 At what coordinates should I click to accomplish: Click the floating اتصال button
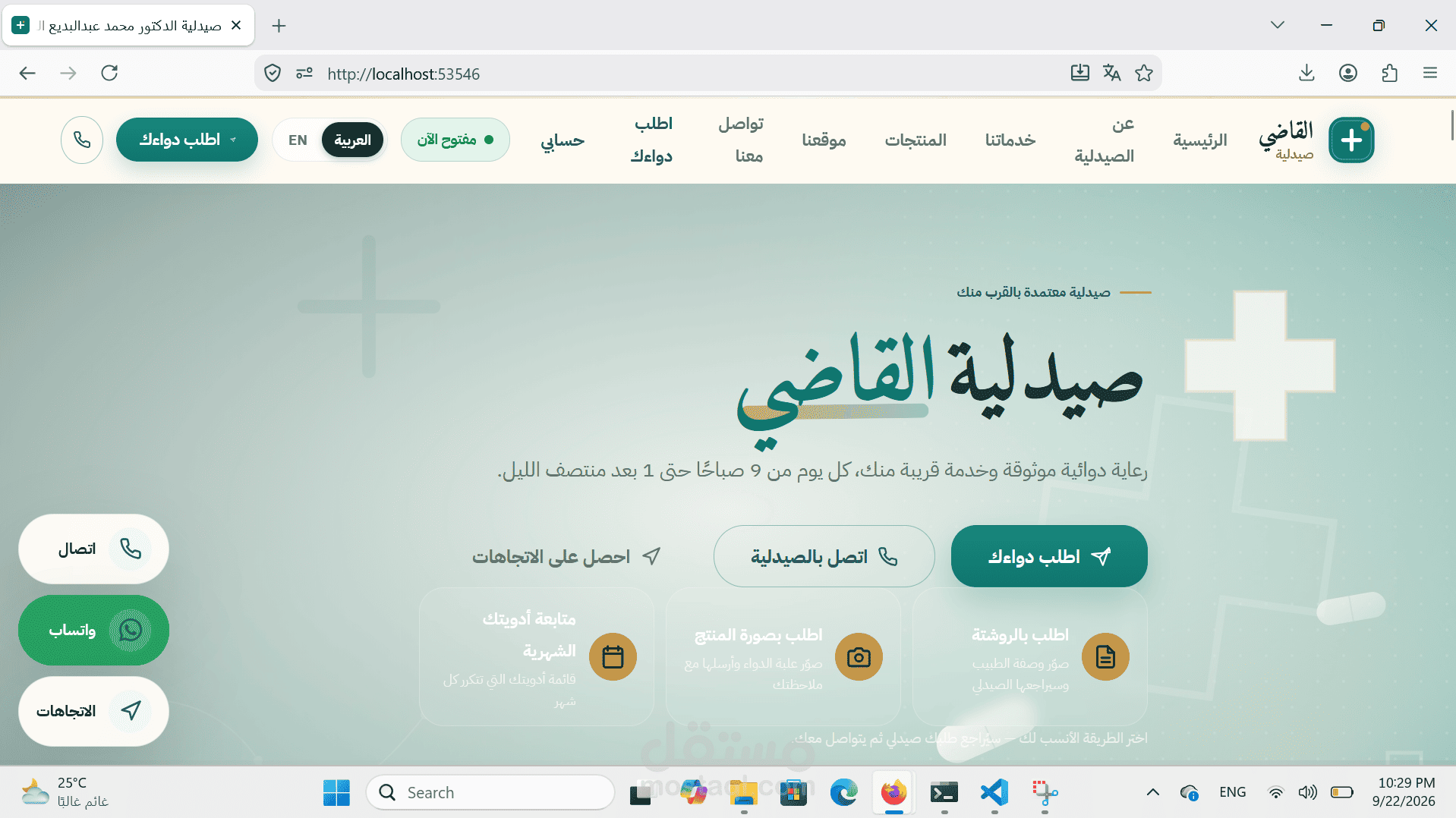(x=93, y=549)
